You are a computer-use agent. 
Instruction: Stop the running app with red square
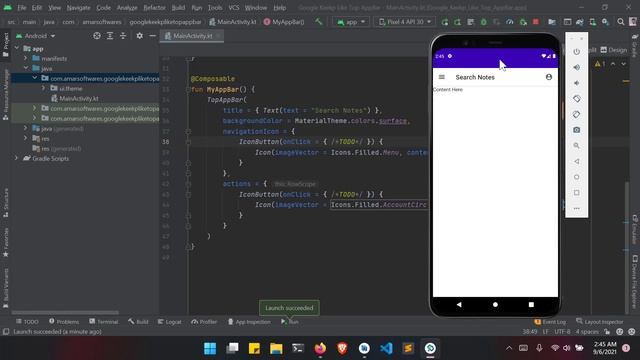(536, 22)
